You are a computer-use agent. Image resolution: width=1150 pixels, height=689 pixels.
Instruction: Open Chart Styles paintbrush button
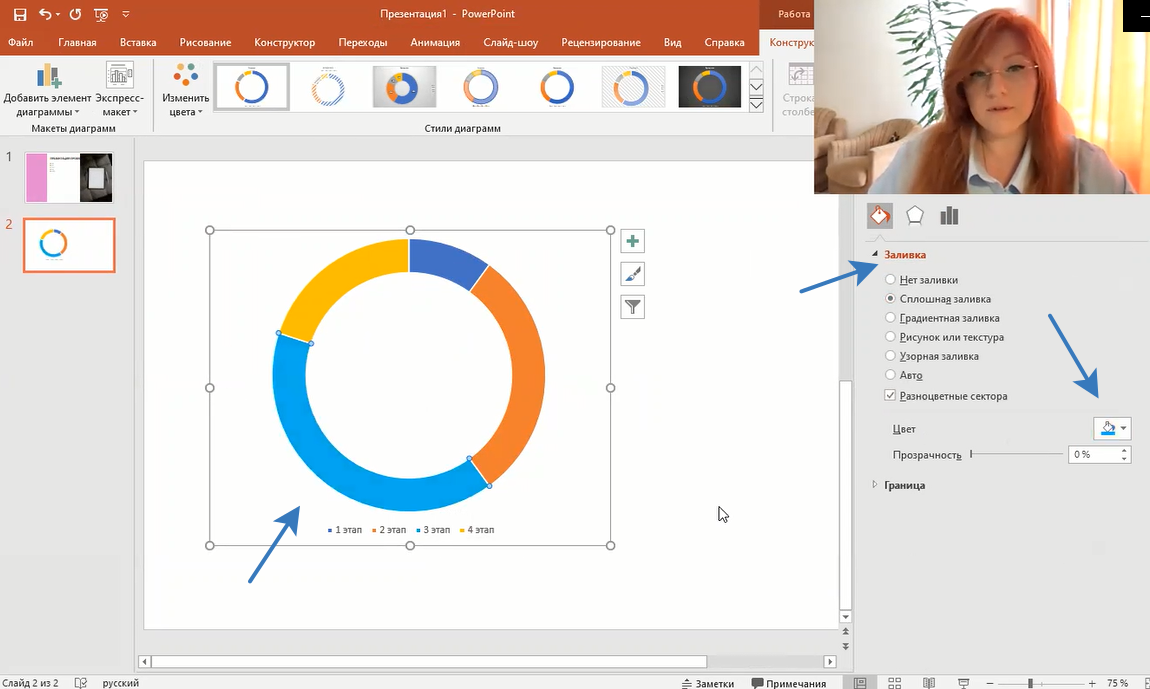coord(632,274)
